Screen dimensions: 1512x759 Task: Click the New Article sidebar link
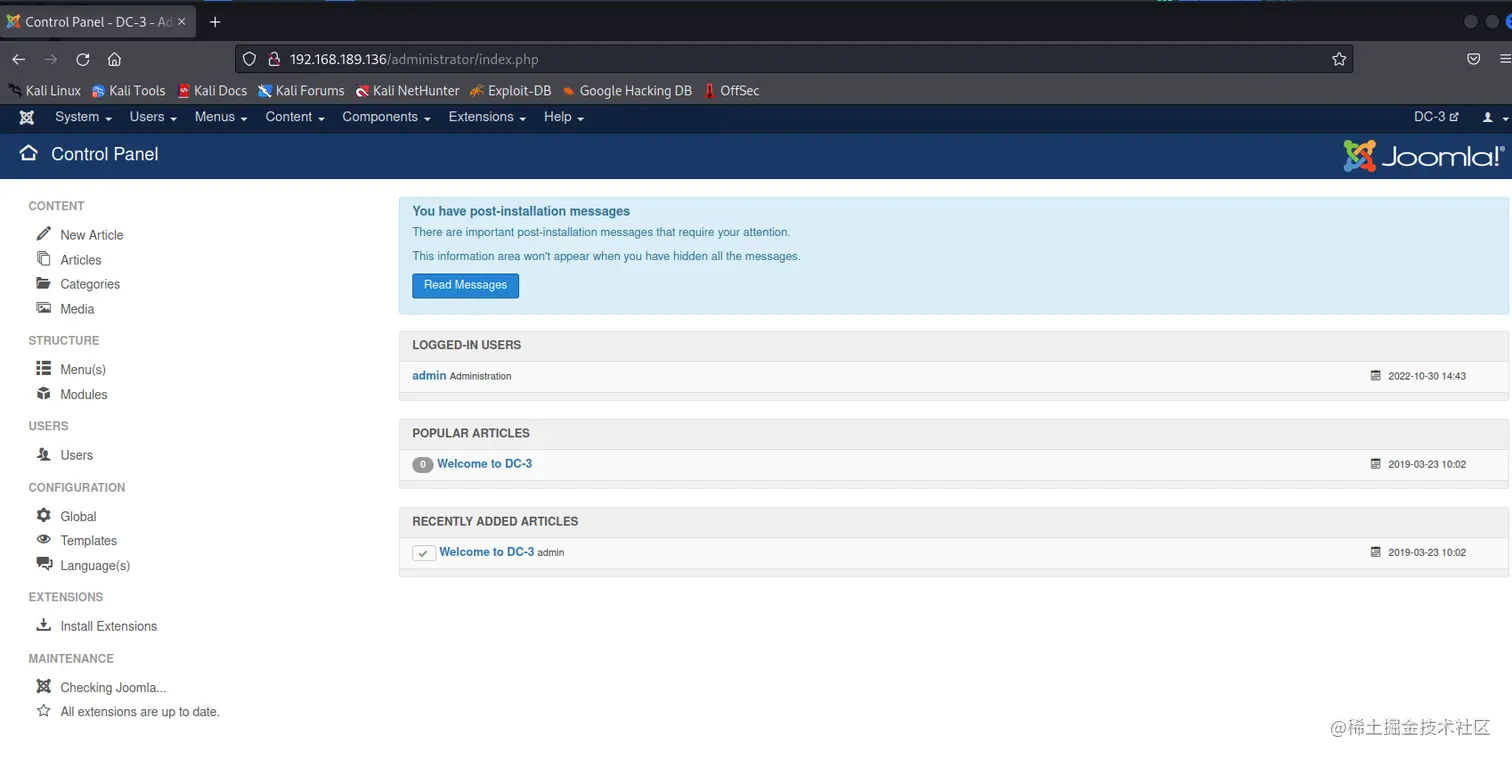92,235
